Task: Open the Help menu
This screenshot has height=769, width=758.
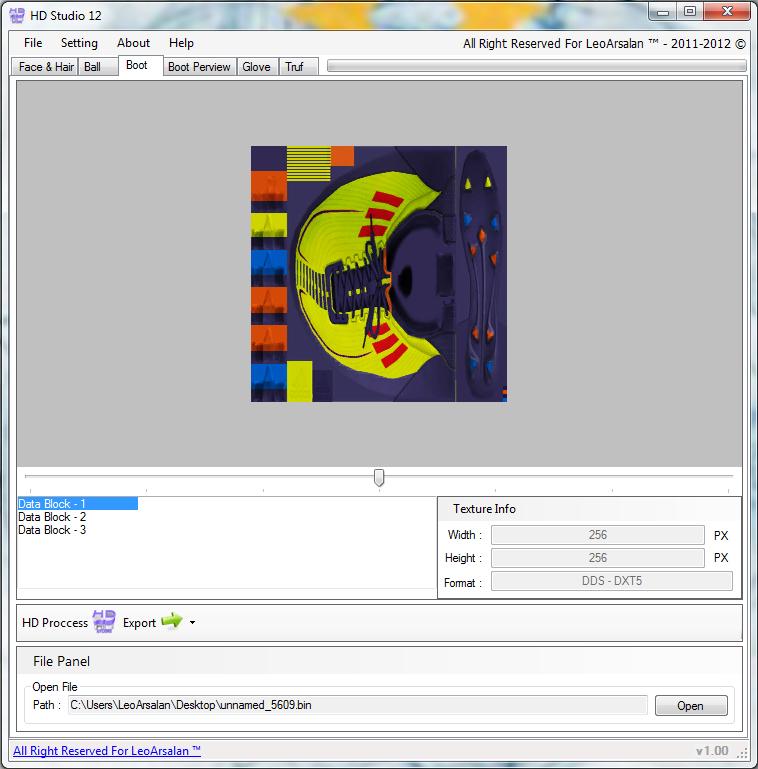Action: 181,43
